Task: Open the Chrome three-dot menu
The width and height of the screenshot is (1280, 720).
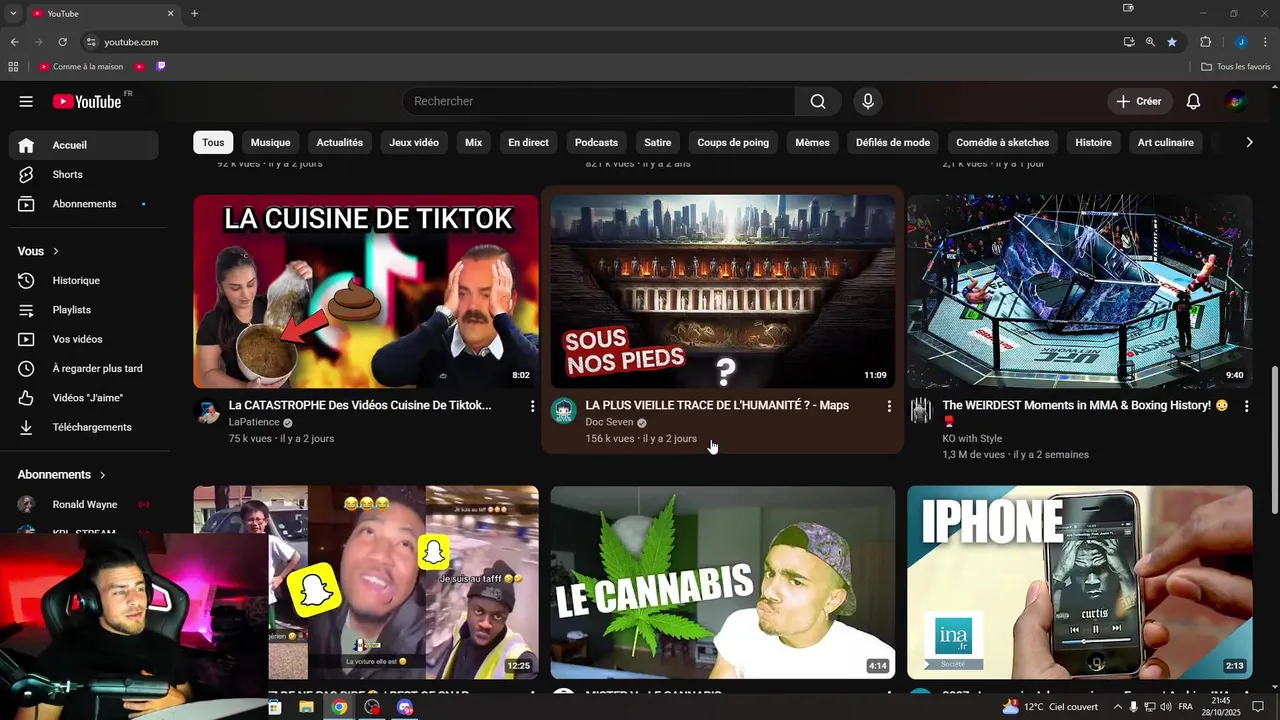Action: pyautogui.click(x=1265, y=42)
